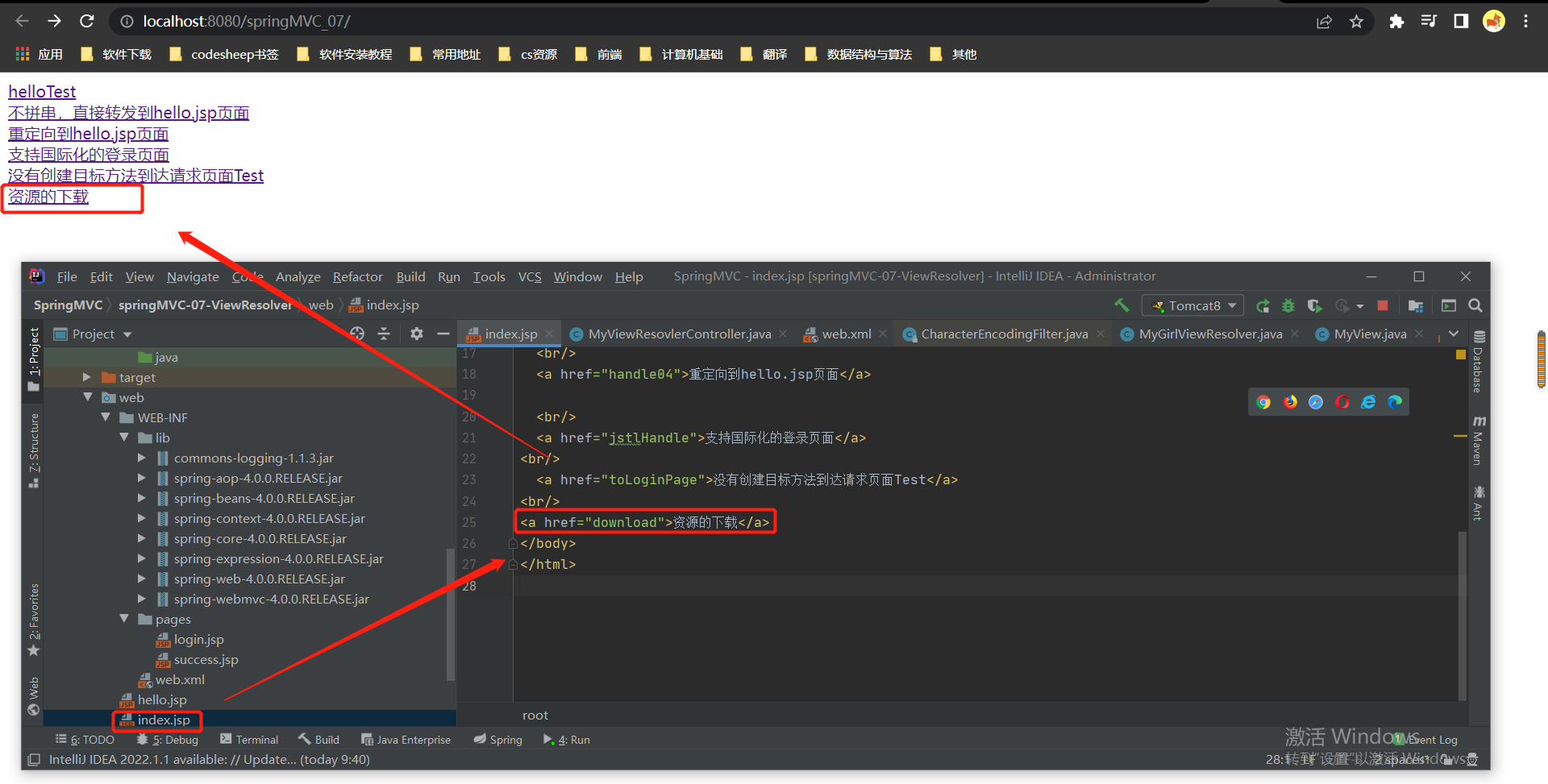Image resolution: width=1548 pixels, height=784 pixels.
Task: Open the File menu in IntelliJ
Action: click(x=67, y=276)
